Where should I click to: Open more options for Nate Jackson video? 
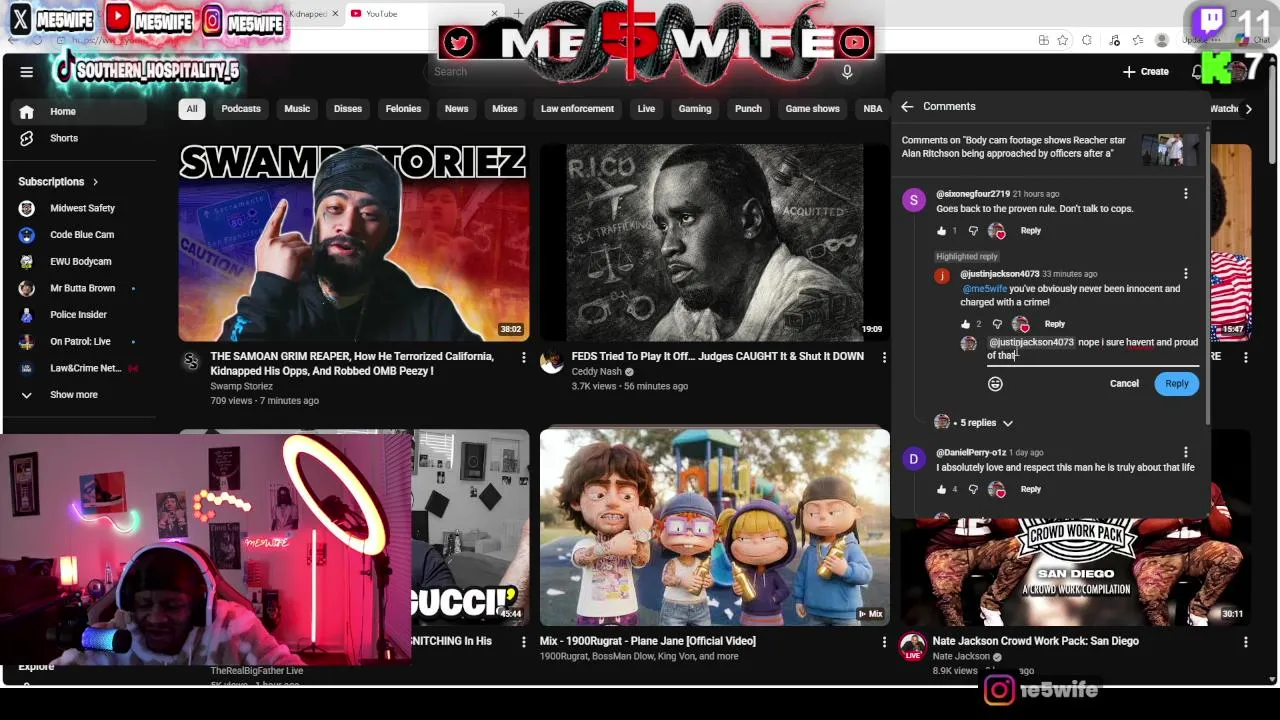[x=1245, y=642]
